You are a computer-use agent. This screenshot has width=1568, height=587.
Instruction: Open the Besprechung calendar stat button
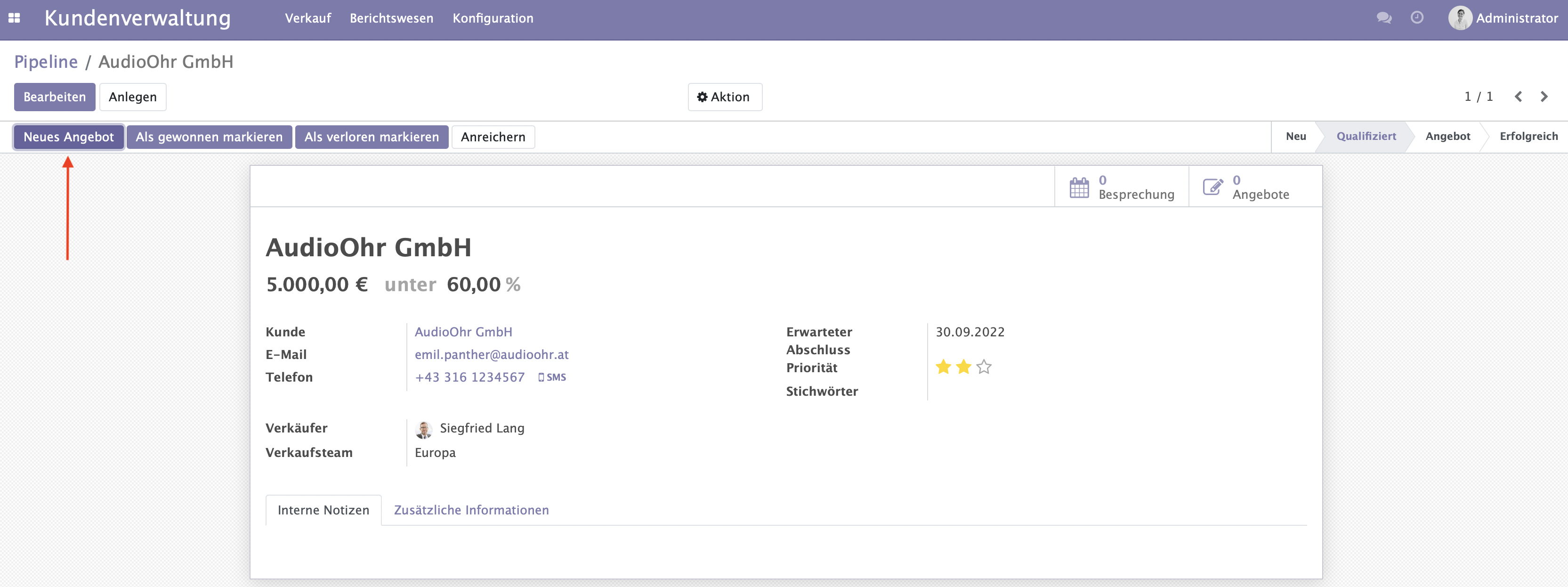point(1121,187)
